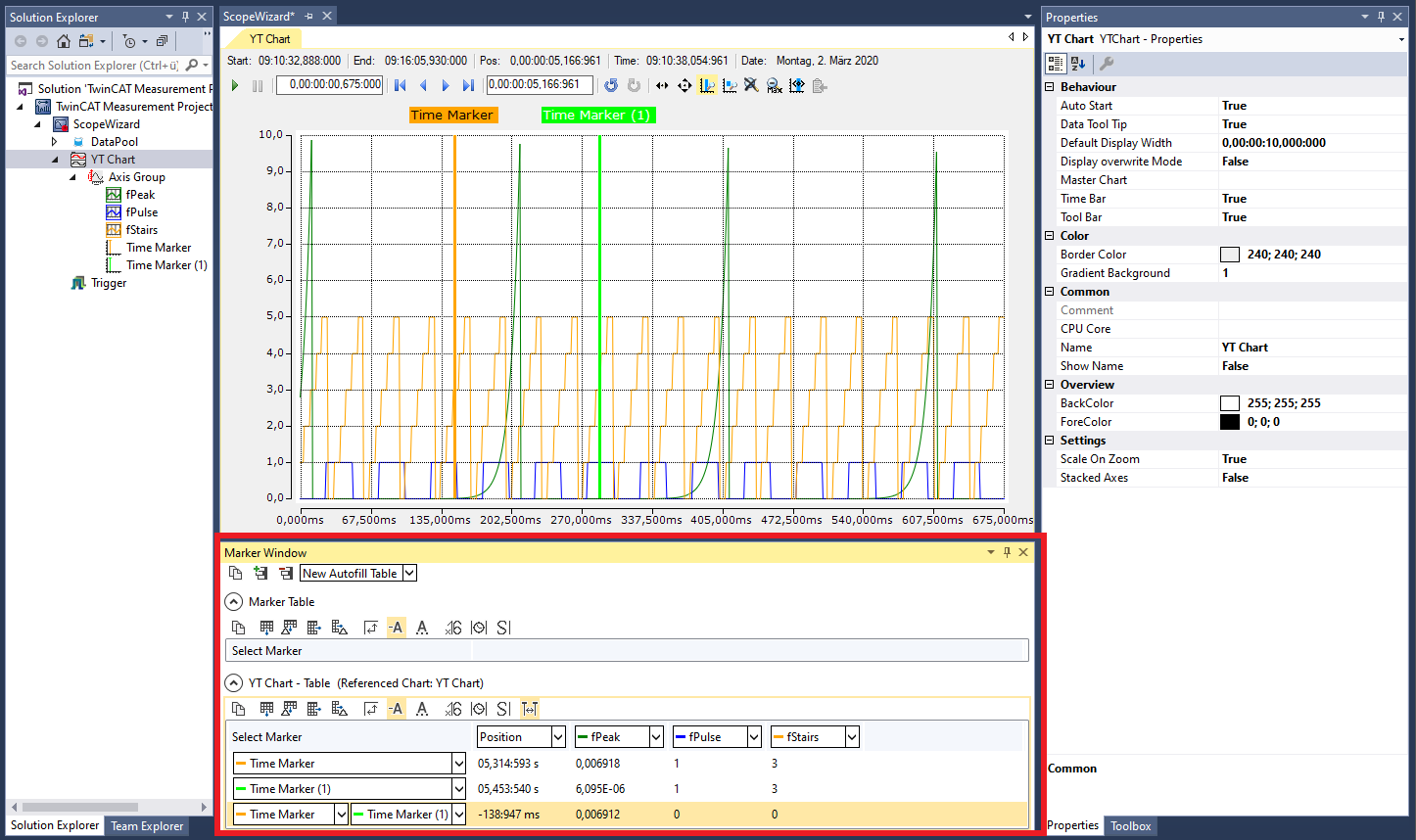The width and height of the screenshot is (1416, 840).
Task: Toggle SI units in Marker Table toolbar
Action: coord(503,628)
